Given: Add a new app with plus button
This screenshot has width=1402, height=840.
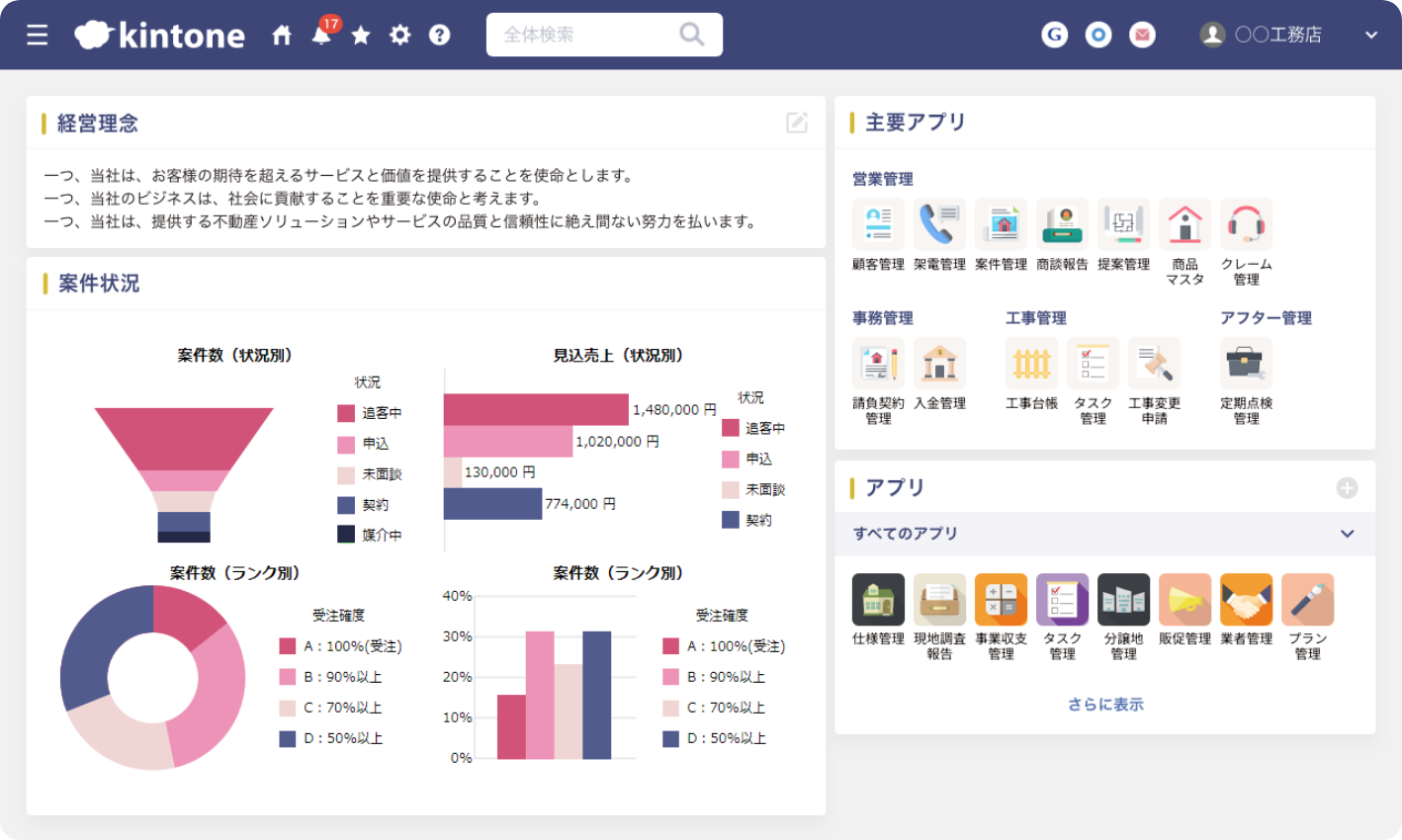Looking at the screenshot, I should [1347, 488].
